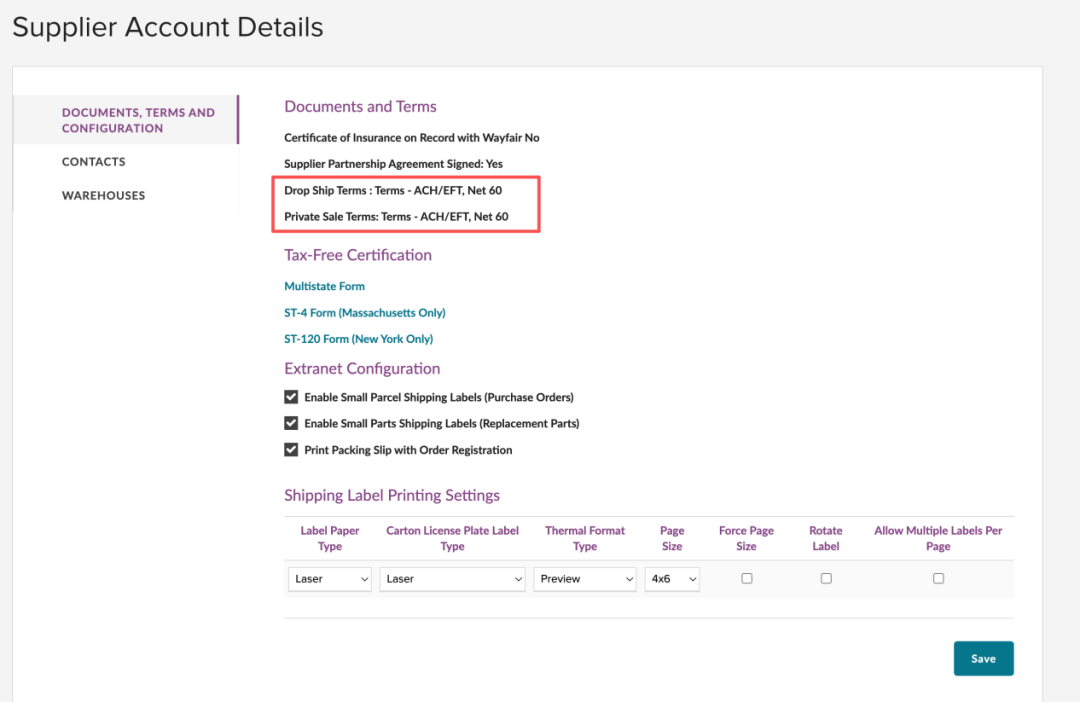Uncheck Enable Small Parts Shipping Labels
1080x702 pixels.
[x=291, y=423]
